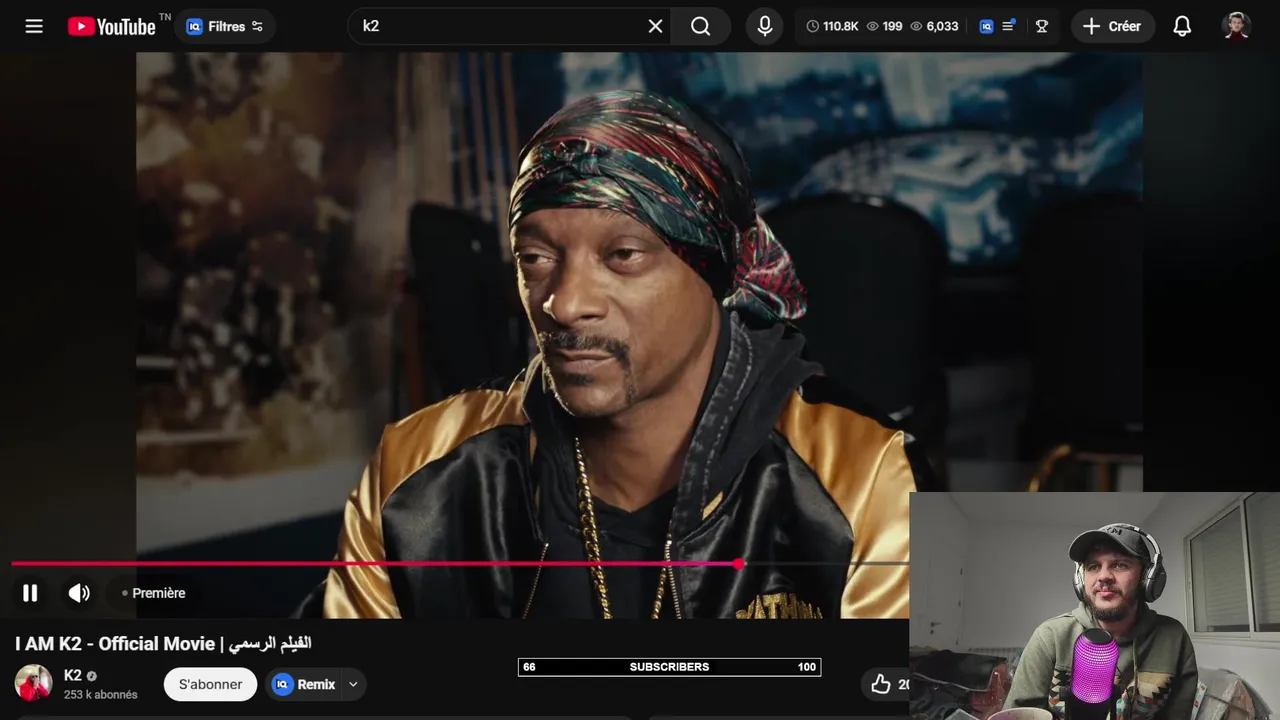Viewport: 1280px width, 720px height.
Task: Click the Créer button
Action: 1112,26
